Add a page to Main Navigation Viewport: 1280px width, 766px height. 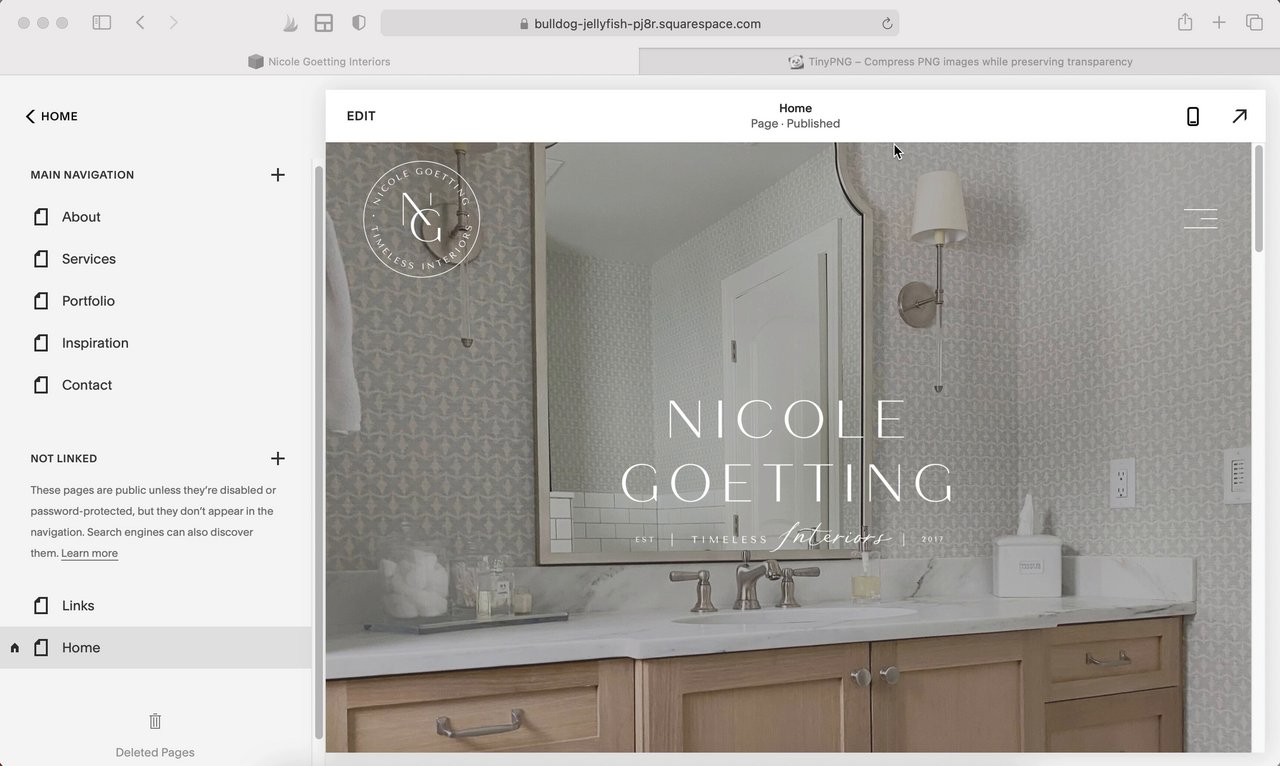[x=278, y=175]
